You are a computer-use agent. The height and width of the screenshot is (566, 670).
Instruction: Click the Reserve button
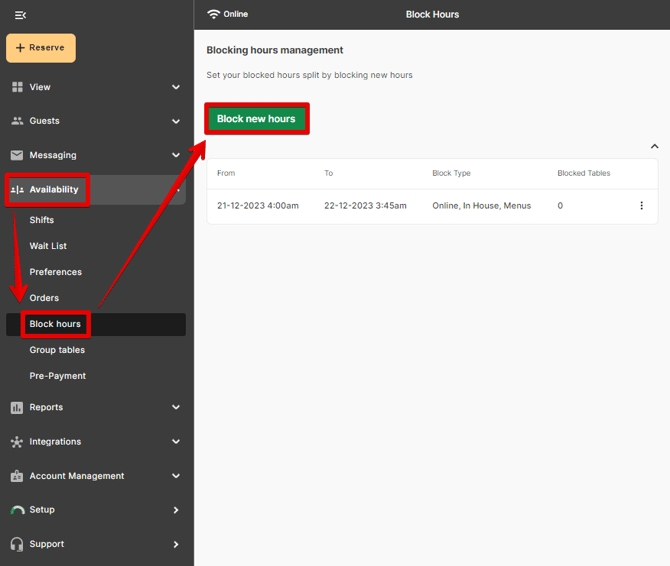(41, 48)
